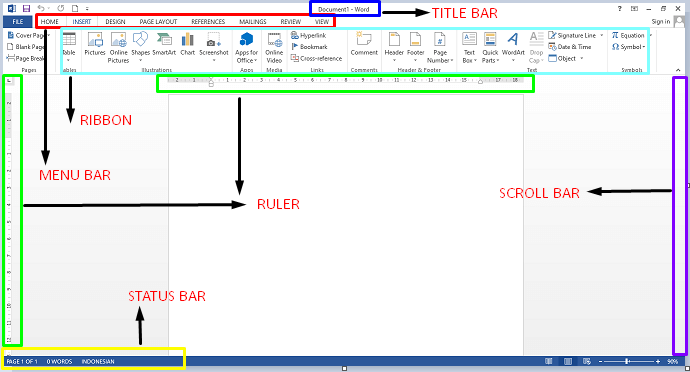This screenshot has height=372, width=690.
Task: Insert Date & Time
Action: (570, 47)
